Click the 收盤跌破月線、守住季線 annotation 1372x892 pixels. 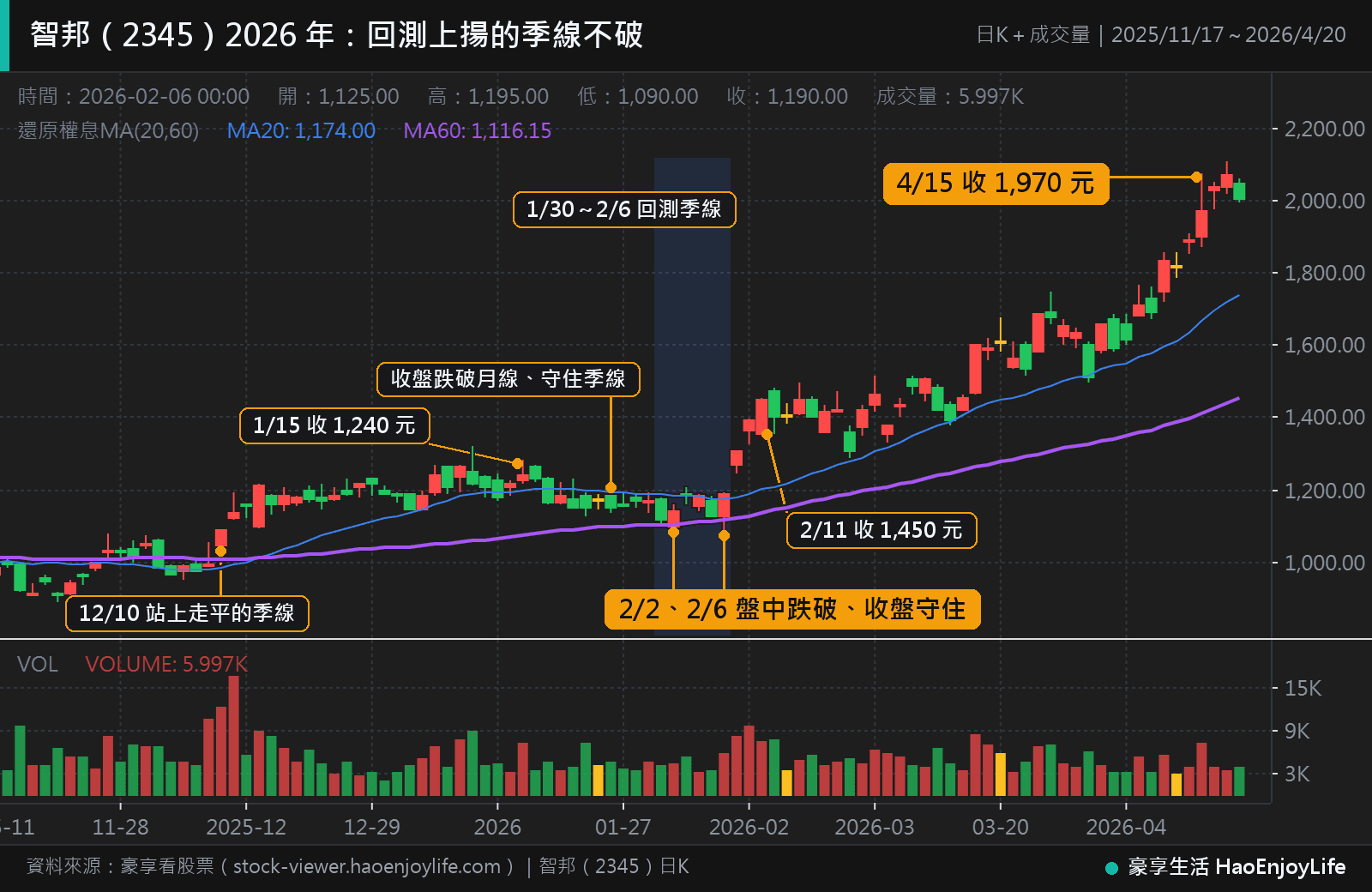(x=508, y=379)
